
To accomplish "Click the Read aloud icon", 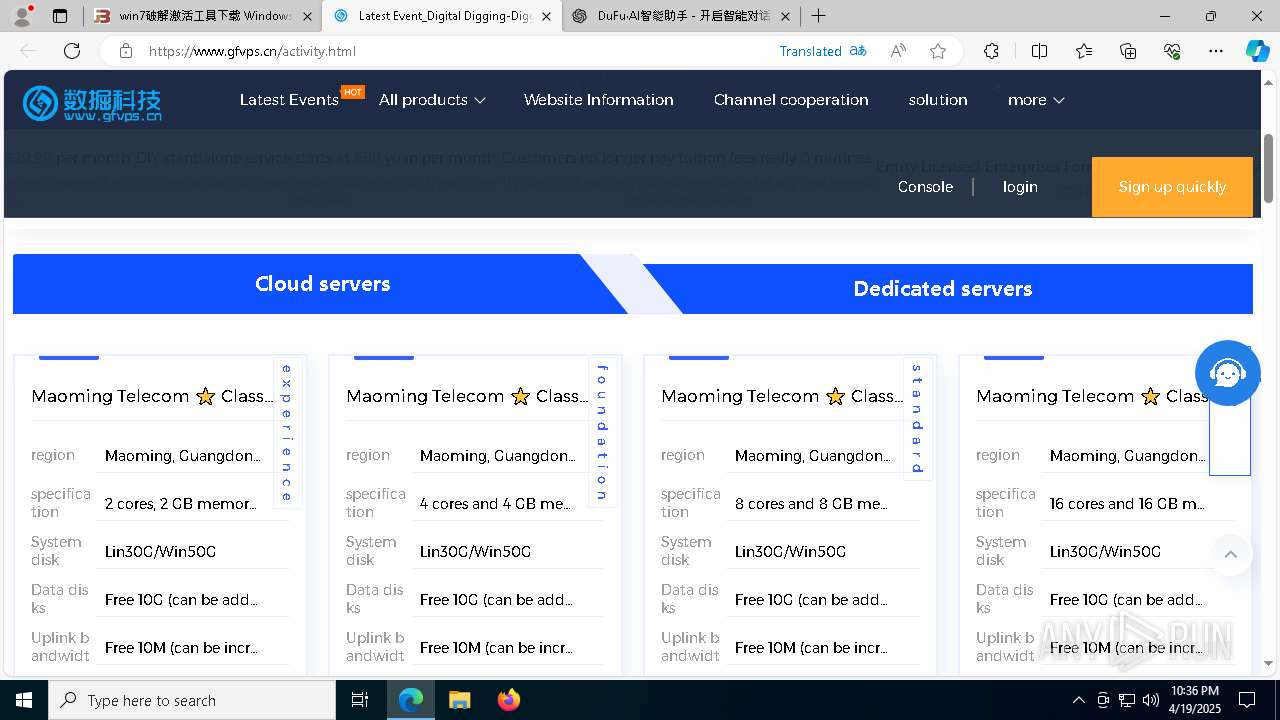I will click(x=898, y=51).
